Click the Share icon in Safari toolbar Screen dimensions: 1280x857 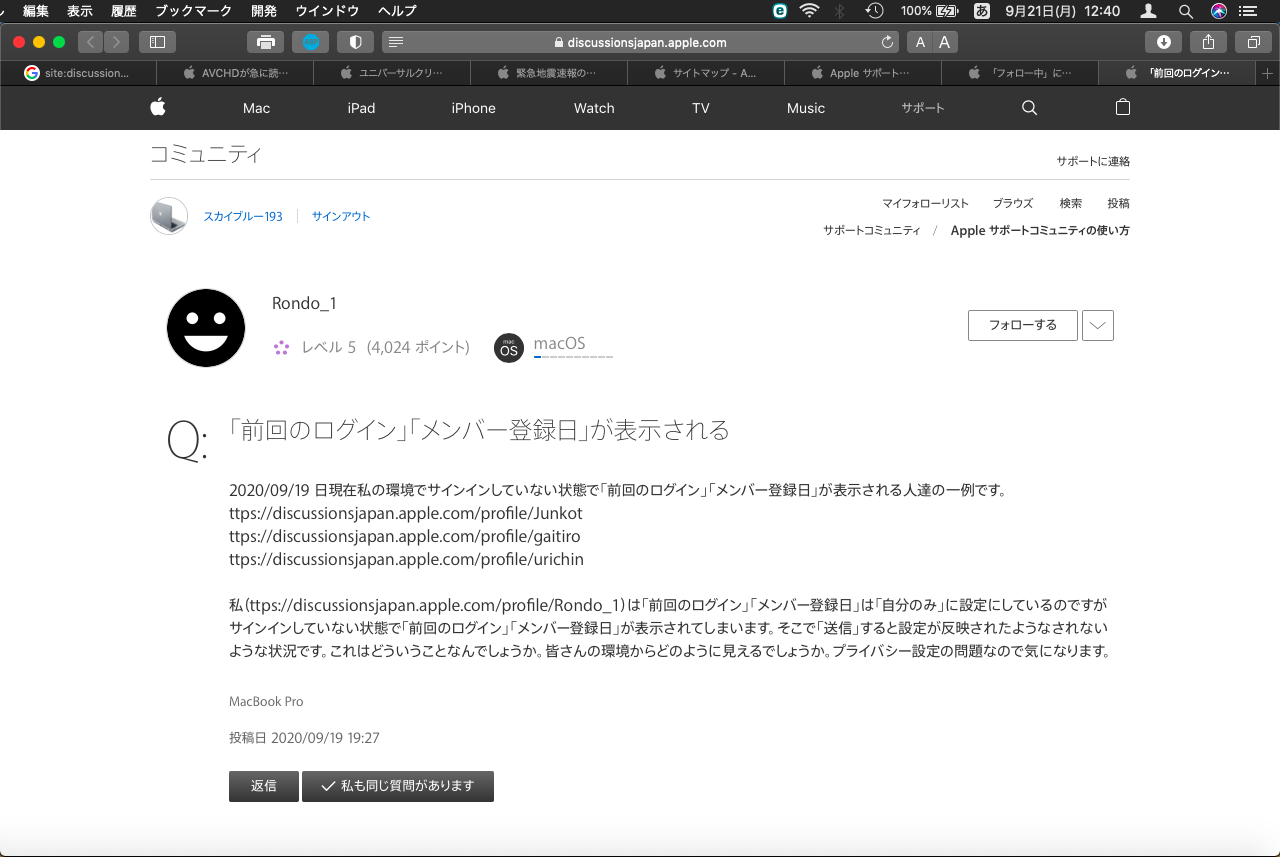point(1208,42)
